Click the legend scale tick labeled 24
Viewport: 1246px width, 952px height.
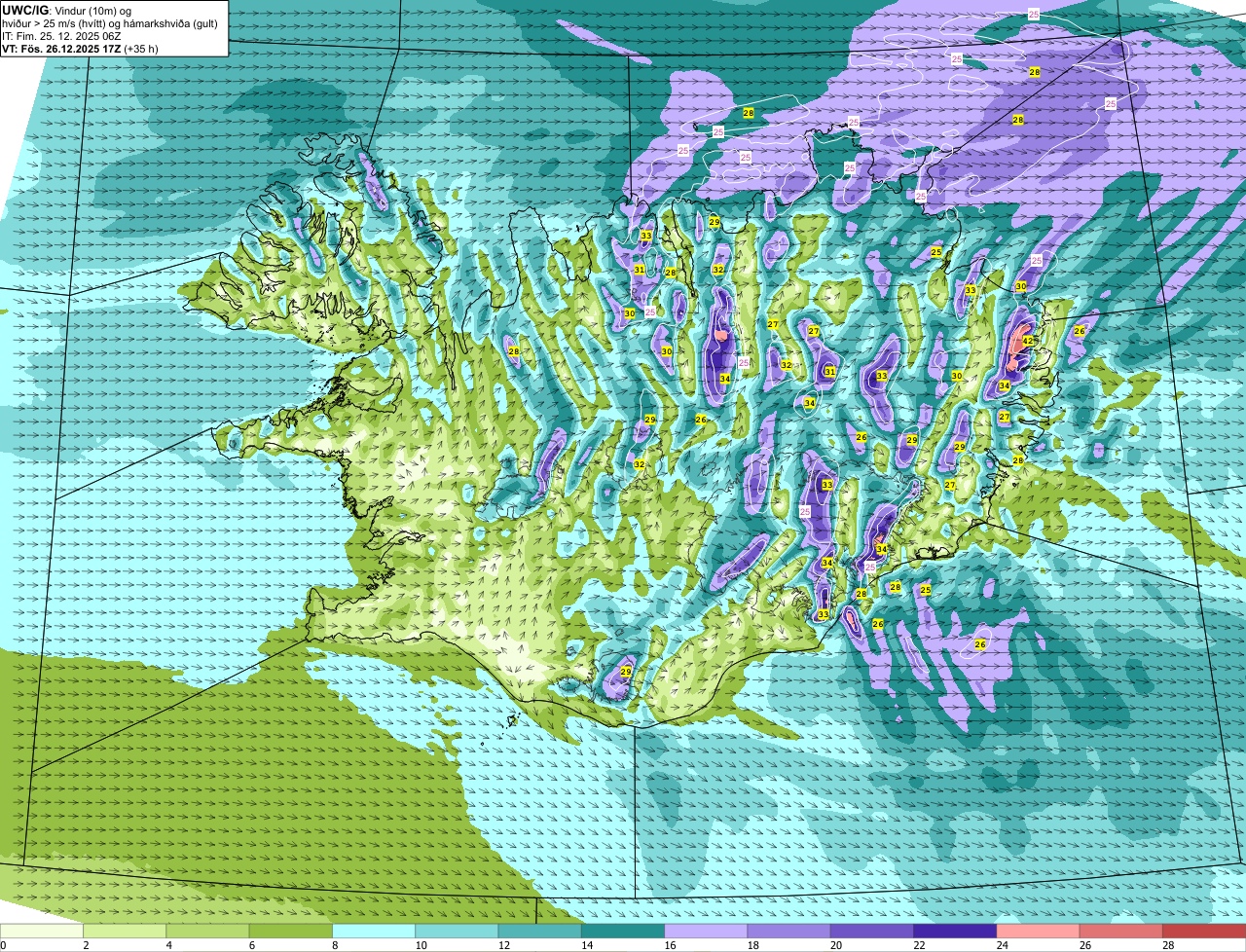1002,945
